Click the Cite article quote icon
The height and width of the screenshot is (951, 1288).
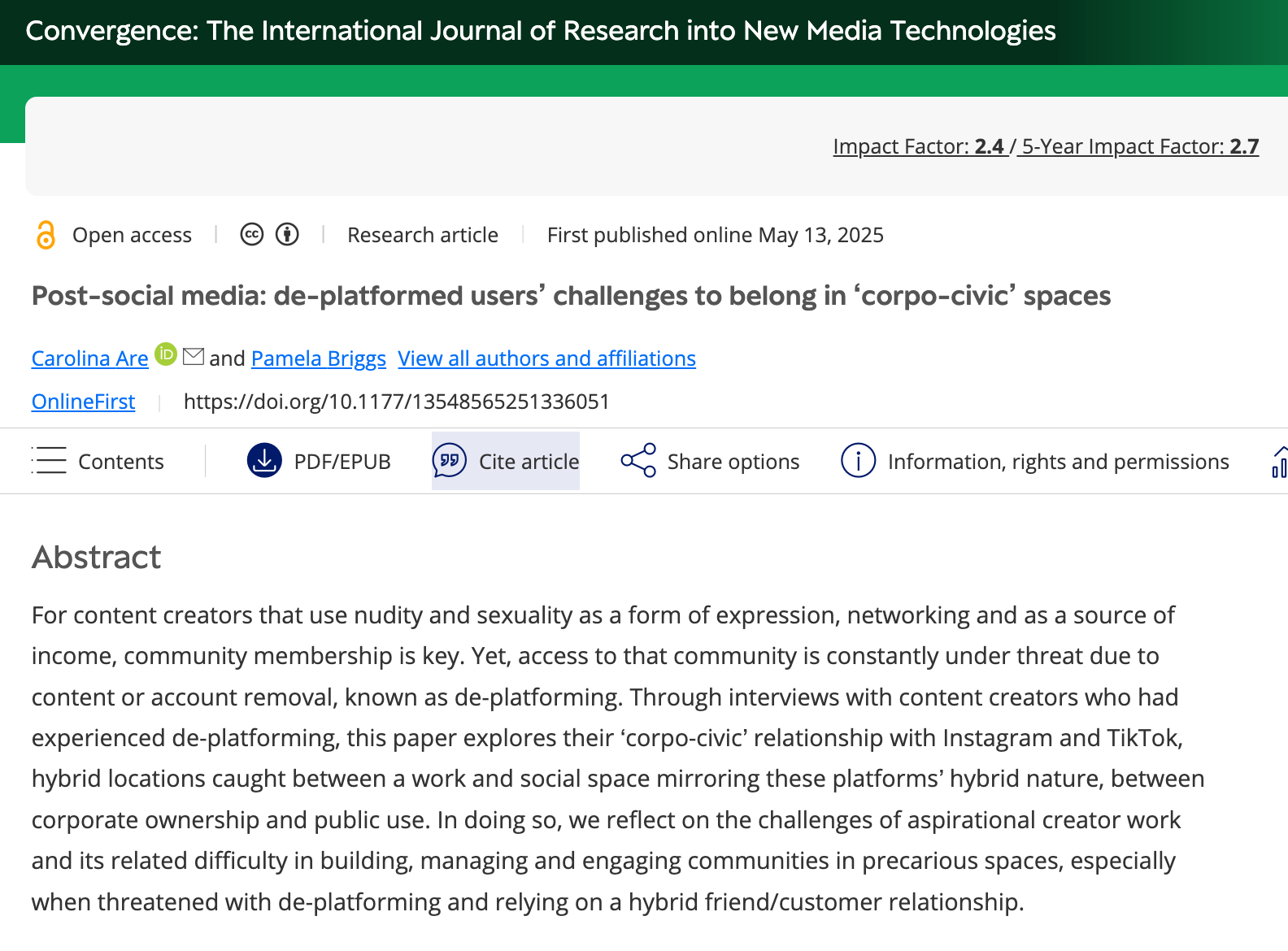[x=450, y=461]
